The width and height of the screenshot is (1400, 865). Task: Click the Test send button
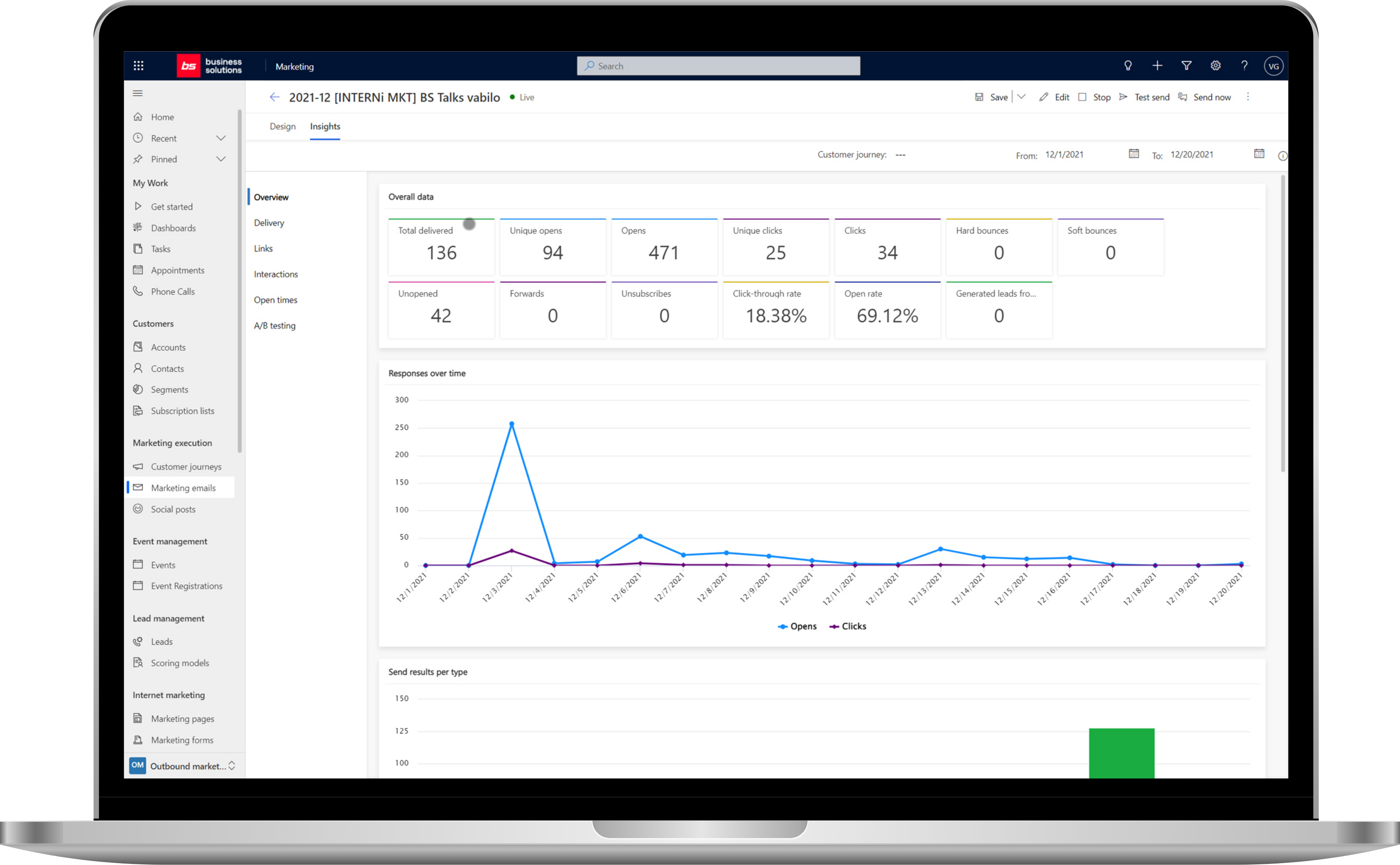point(1144,97)
